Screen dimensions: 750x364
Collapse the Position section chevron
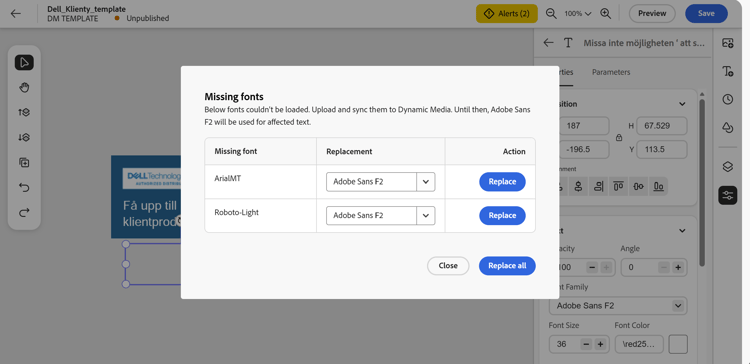[x=682, y=104]
